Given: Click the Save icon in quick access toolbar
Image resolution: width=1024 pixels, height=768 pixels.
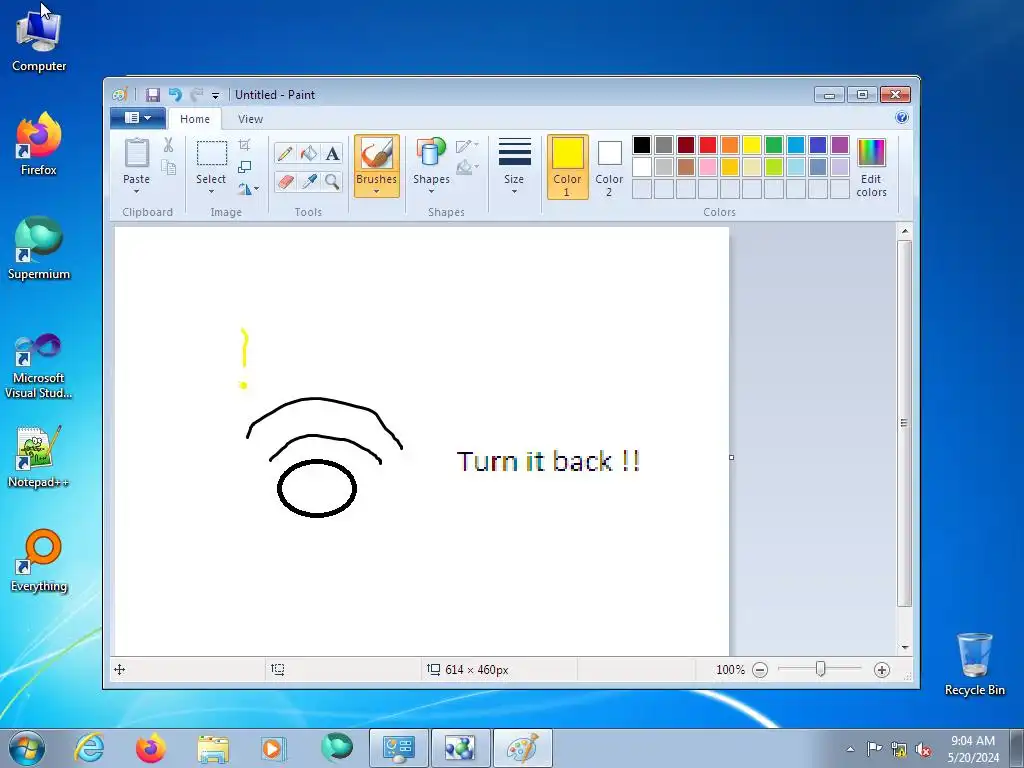Looking at the screenshot, I should pos(152,95).
